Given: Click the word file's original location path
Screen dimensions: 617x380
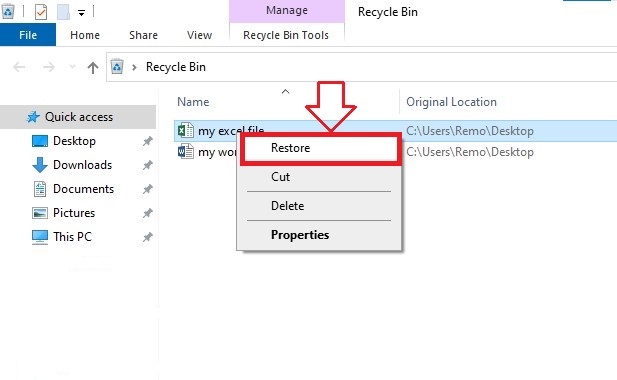Looking at the screenshot, I should (x=470, y=152).
